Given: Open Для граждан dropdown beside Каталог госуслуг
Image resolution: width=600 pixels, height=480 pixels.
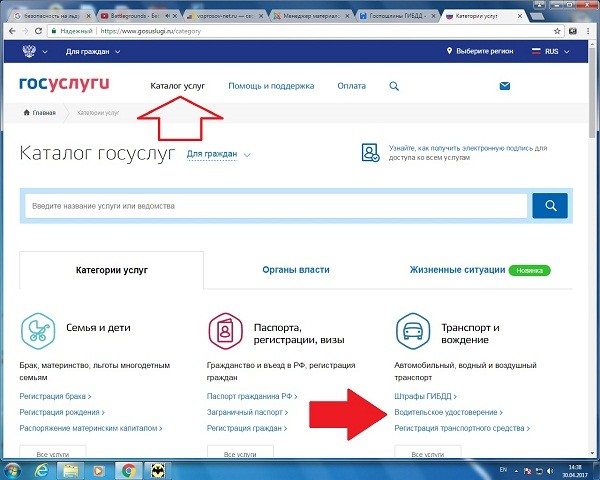Looking at the screenshot, I should 218,154.
